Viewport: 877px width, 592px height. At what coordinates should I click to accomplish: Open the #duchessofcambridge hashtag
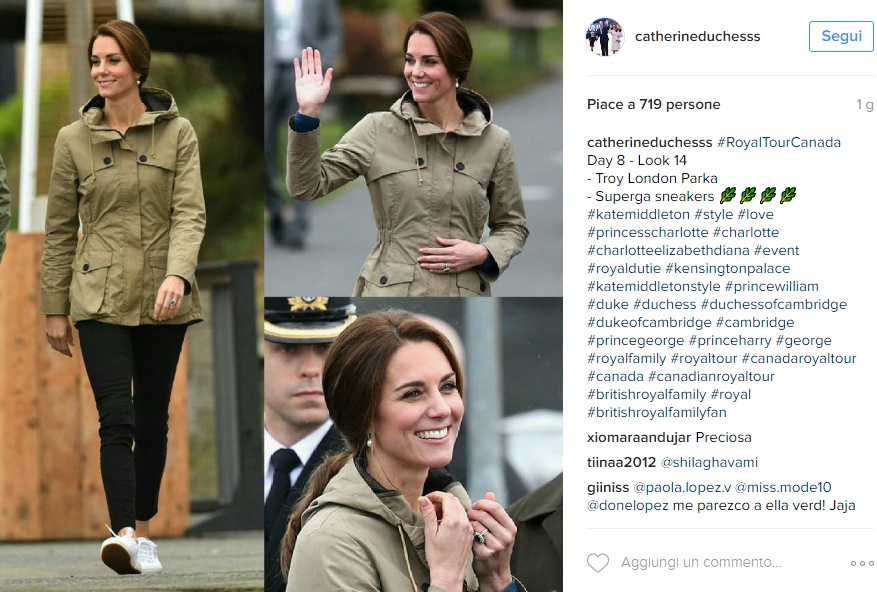click(x=774, y=304)
